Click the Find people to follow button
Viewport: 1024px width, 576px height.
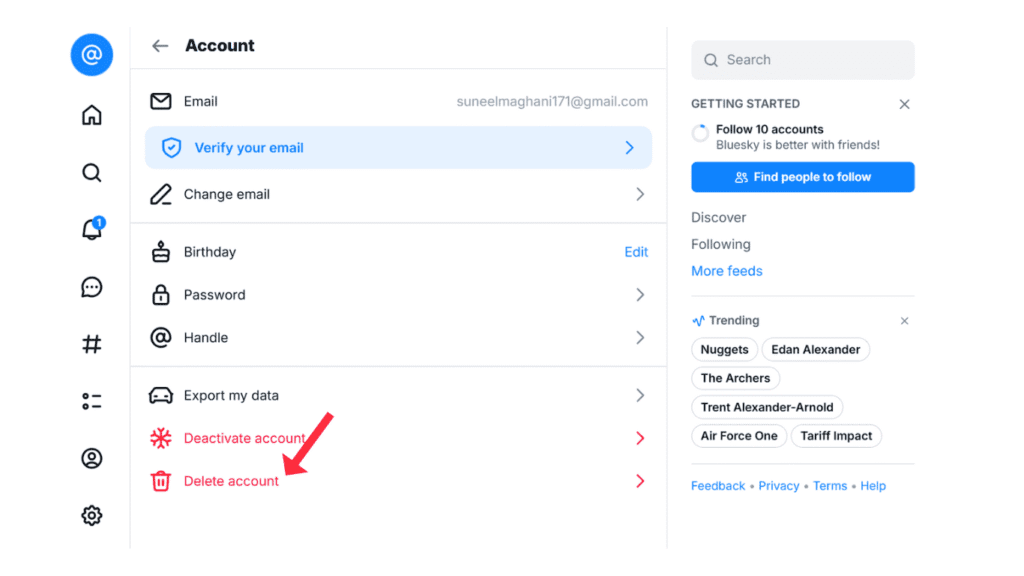click(x=802, y=177)
